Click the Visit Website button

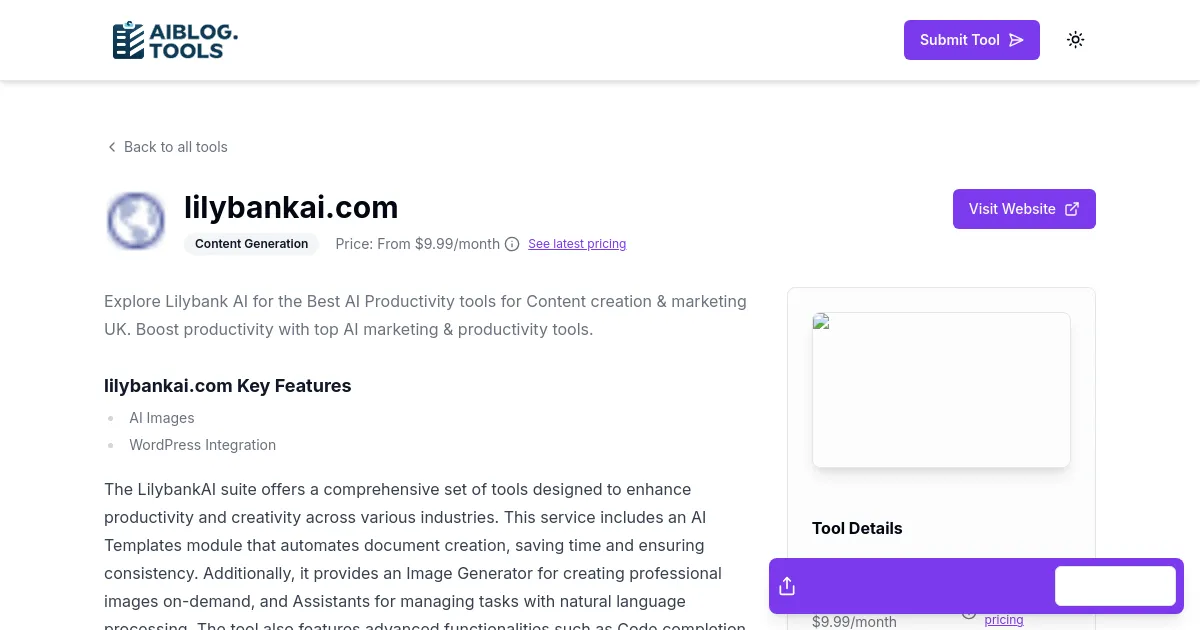coord(1023,209)
